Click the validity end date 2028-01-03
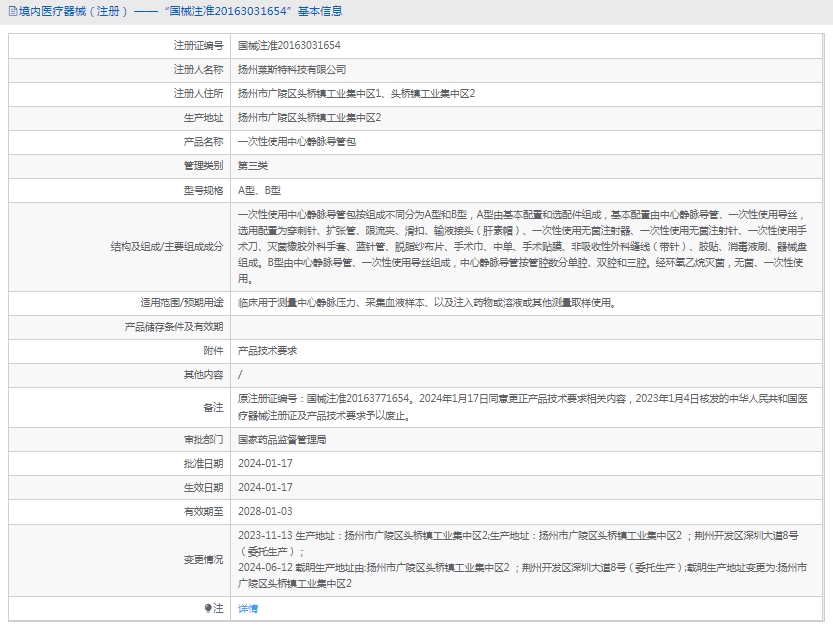Screen dimensions: 833x626 click(265, 511)
